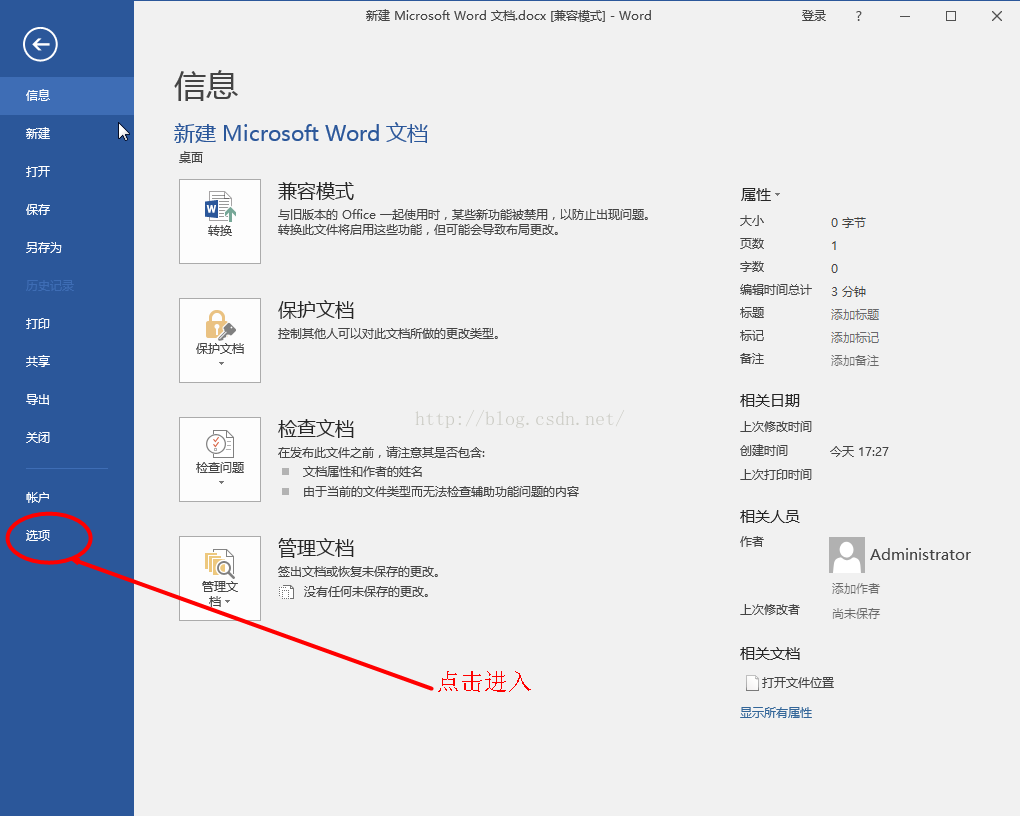
Task: Click the 文档属性和作者的姓名 bullet item
Action: pos(363,472)
